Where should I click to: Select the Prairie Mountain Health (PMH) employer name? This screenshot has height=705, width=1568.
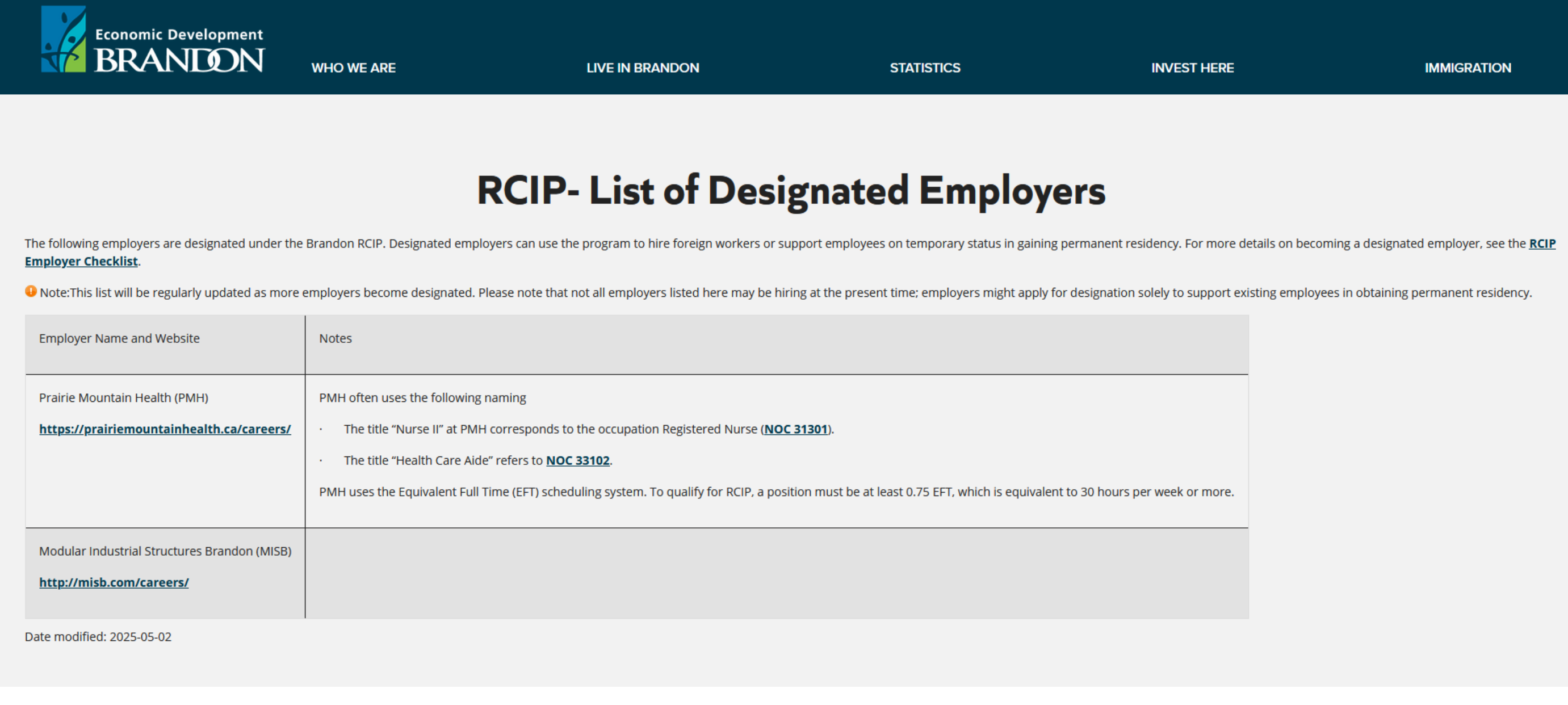click(124, 397)
